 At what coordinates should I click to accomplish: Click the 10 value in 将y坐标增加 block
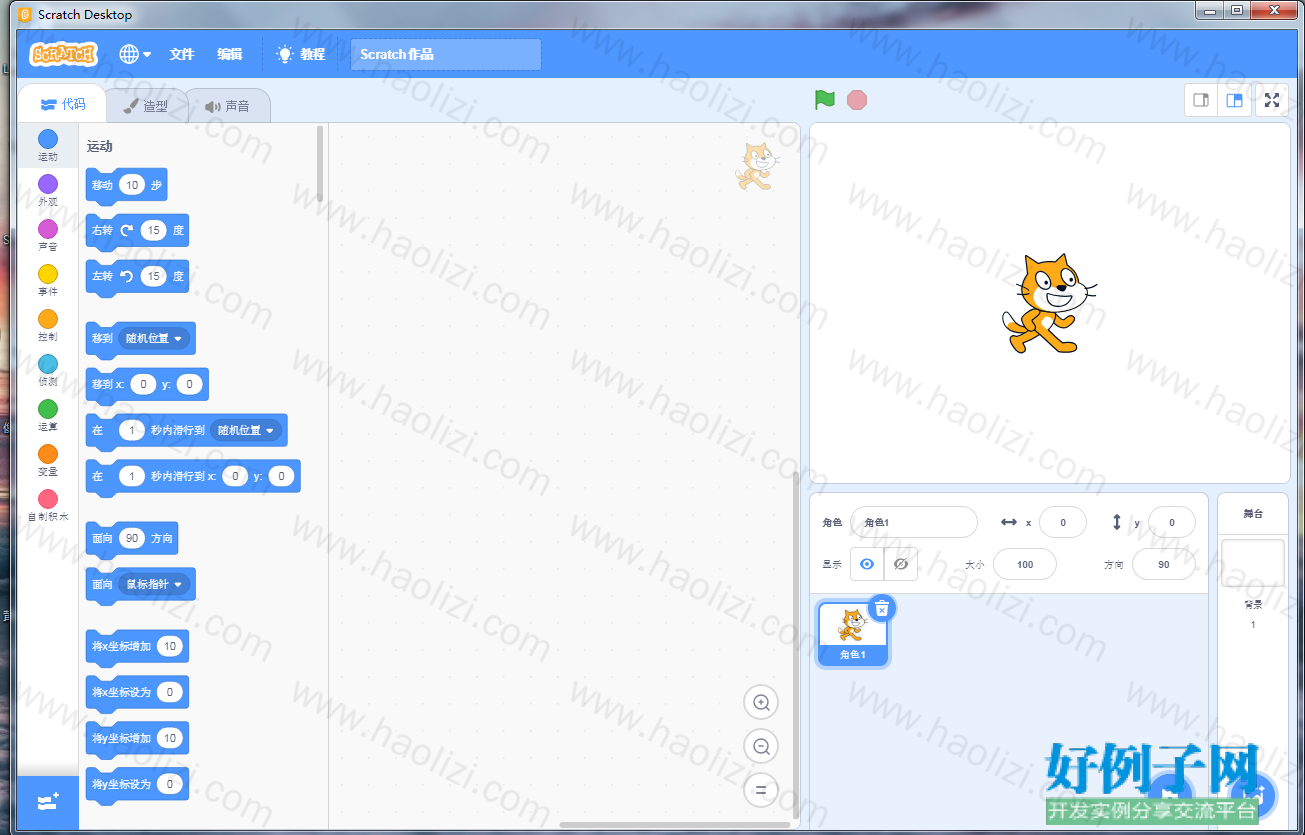(170, 738)
